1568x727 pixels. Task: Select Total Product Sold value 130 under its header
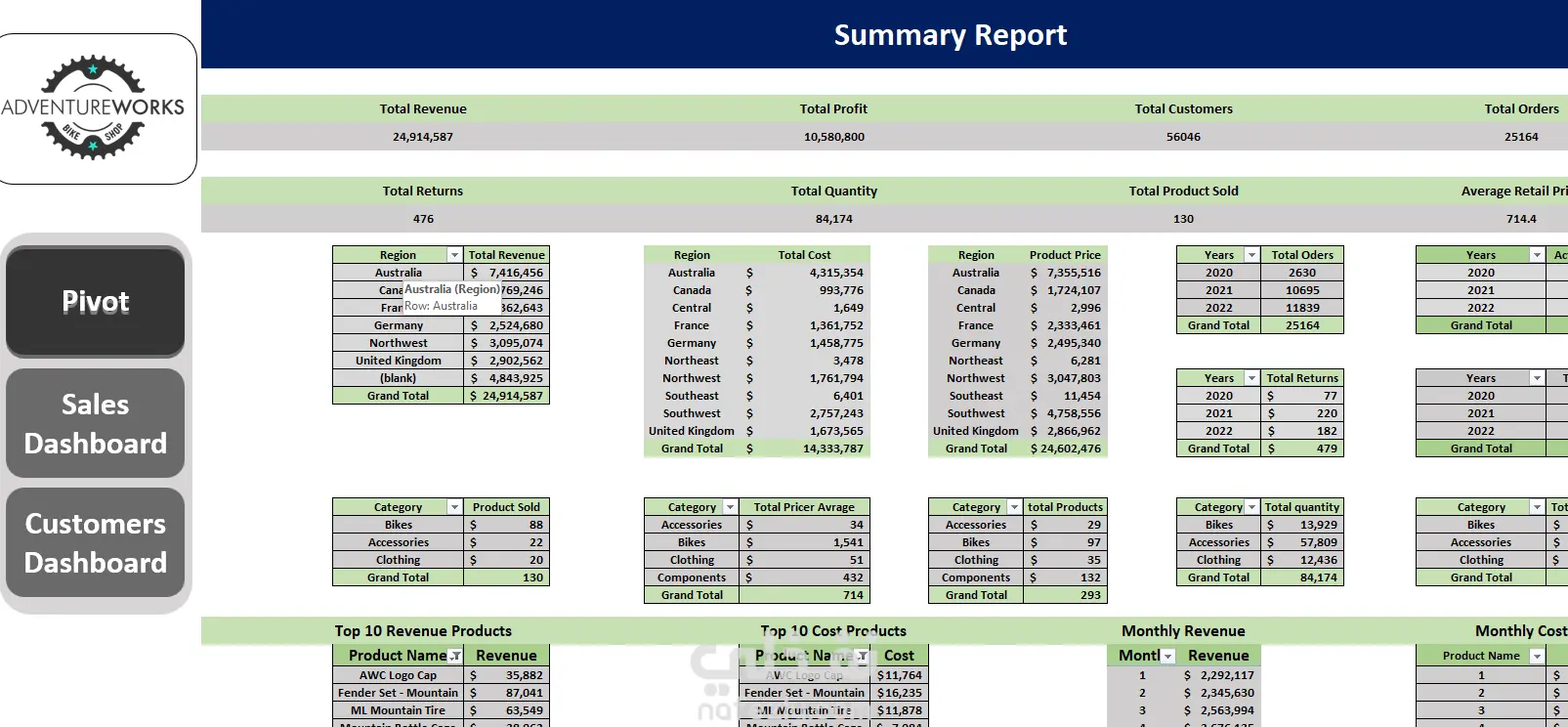pos(1183,219)
